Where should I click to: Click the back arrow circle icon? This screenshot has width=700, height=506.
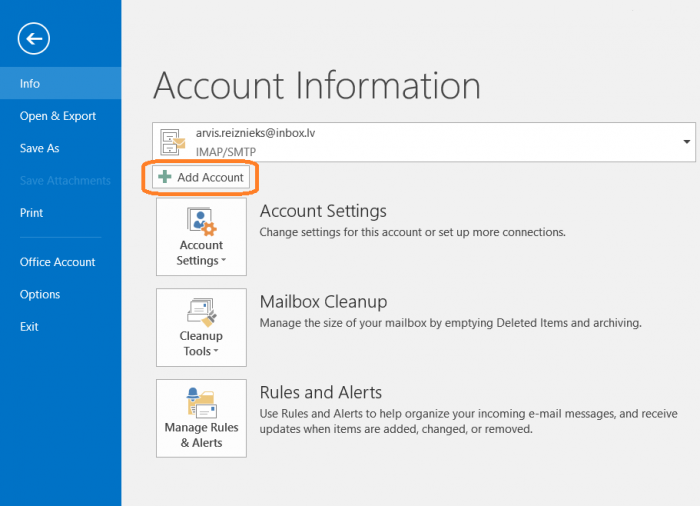click(x=33, y=39)
